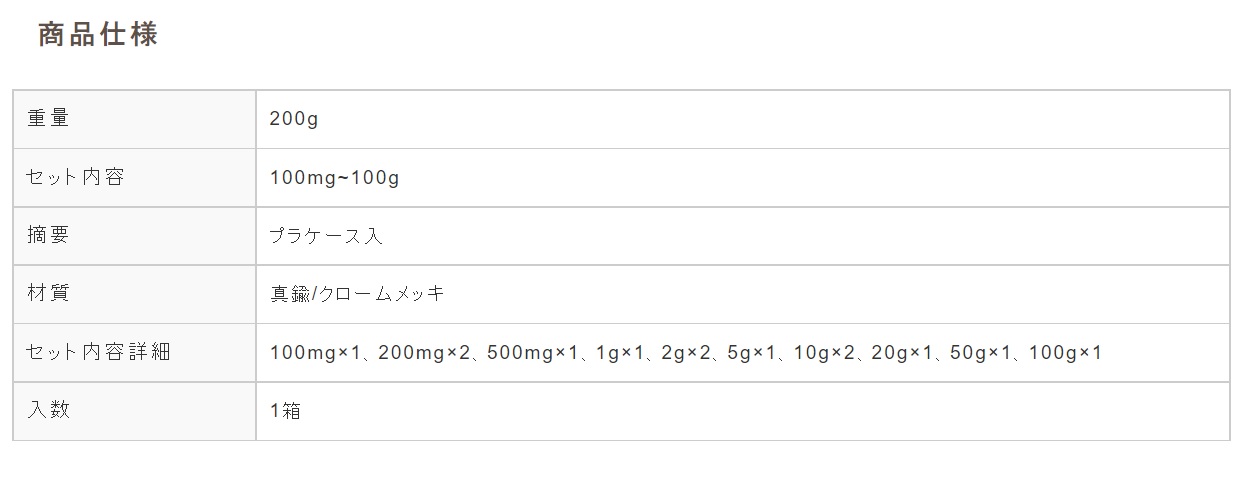Click the 商品仕様 heading
Screen dimensions: 1243x477
(98, 35)
